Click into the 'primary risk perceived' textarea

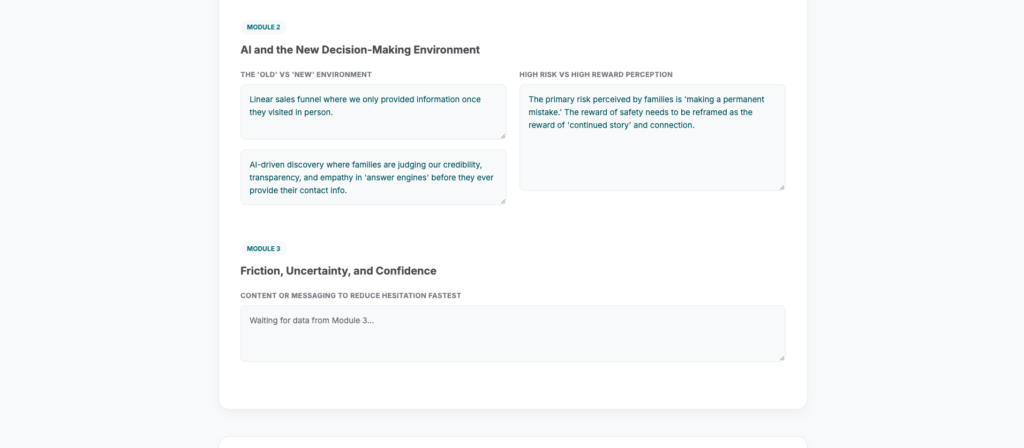652,137
